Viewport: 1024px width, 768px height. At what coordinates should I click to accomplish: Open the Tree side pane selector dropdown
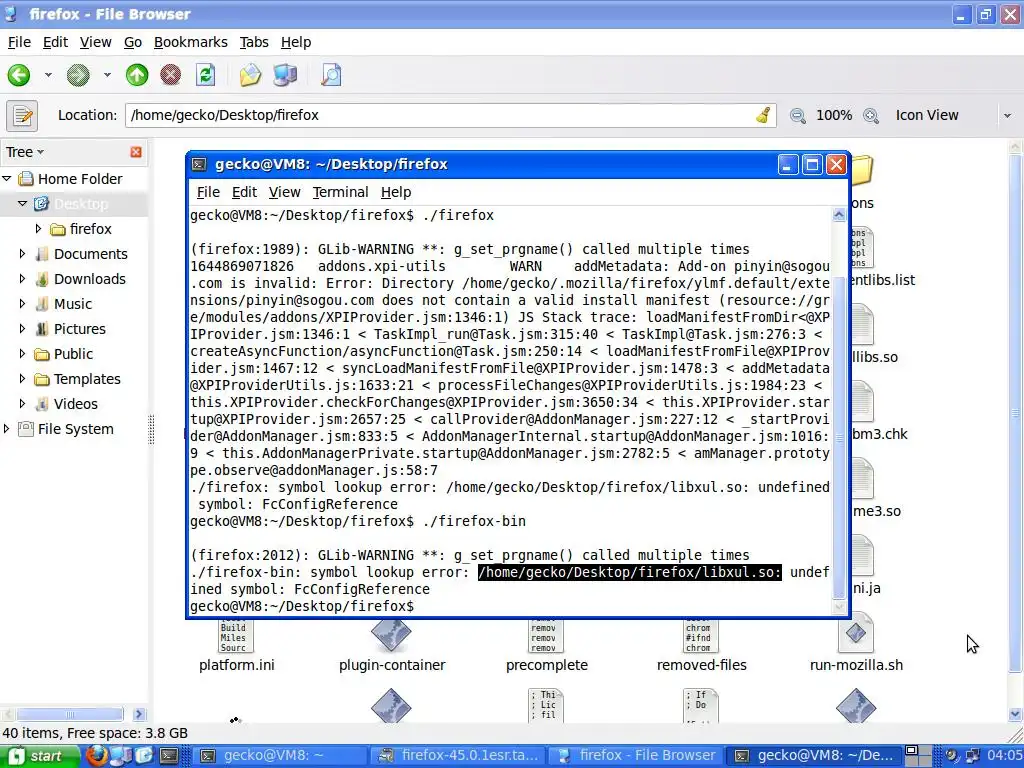click(x=25, y=152)
